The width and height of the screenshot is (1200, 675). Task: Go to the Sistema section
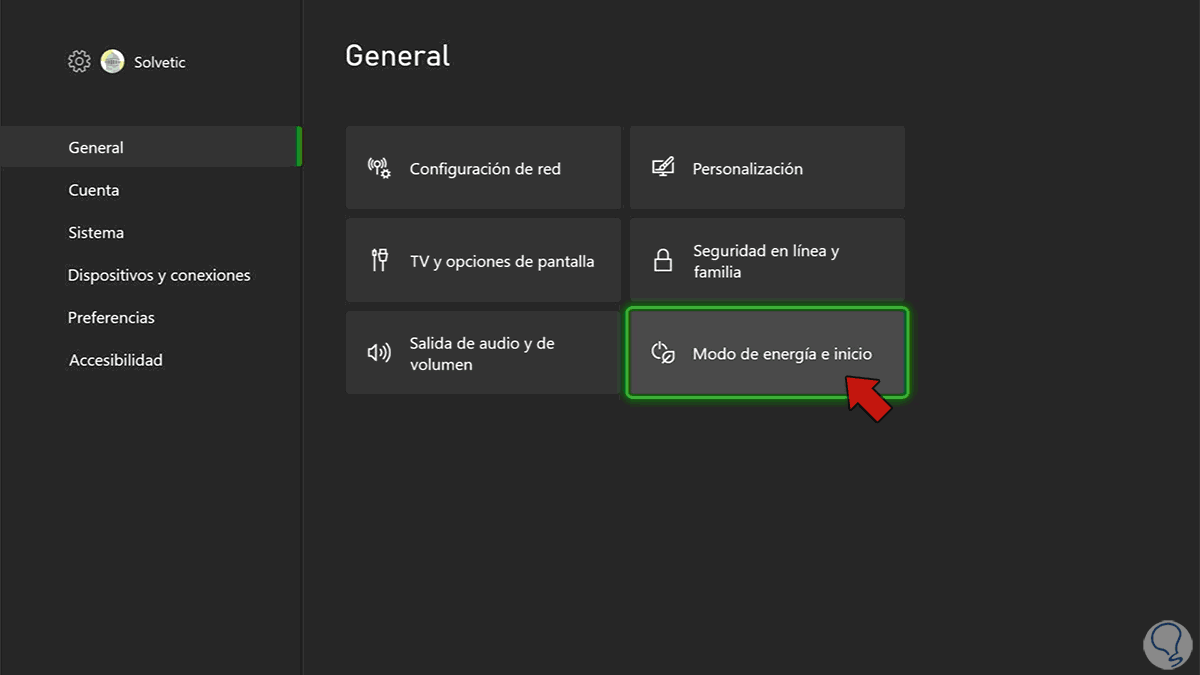(x=96, y=232)
